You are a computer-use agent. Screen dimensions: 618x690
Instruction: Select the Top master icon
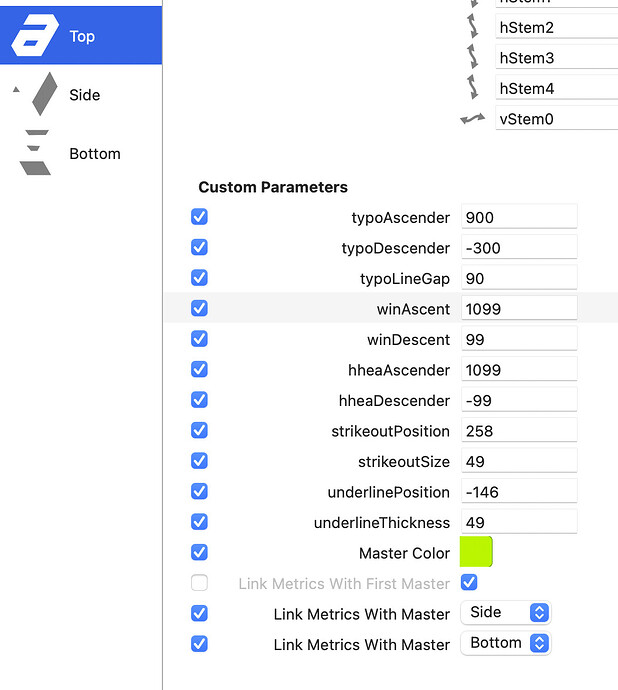(x=35, y=36)
